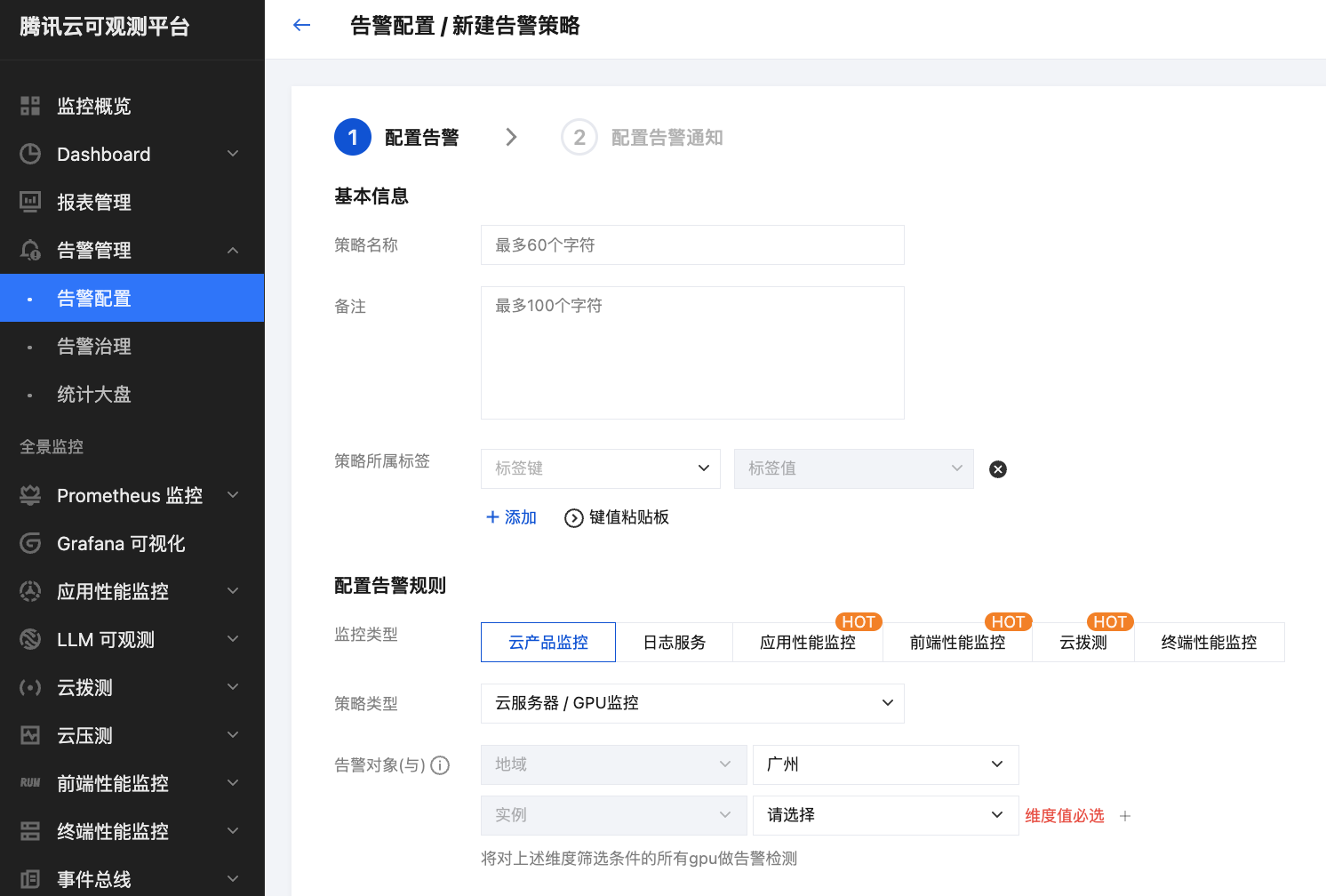The image size is (1326, 896).
Task: Expand the 终端性能监控 sidebar chevron
Action: pyautogui.click(x=233, y=832)
